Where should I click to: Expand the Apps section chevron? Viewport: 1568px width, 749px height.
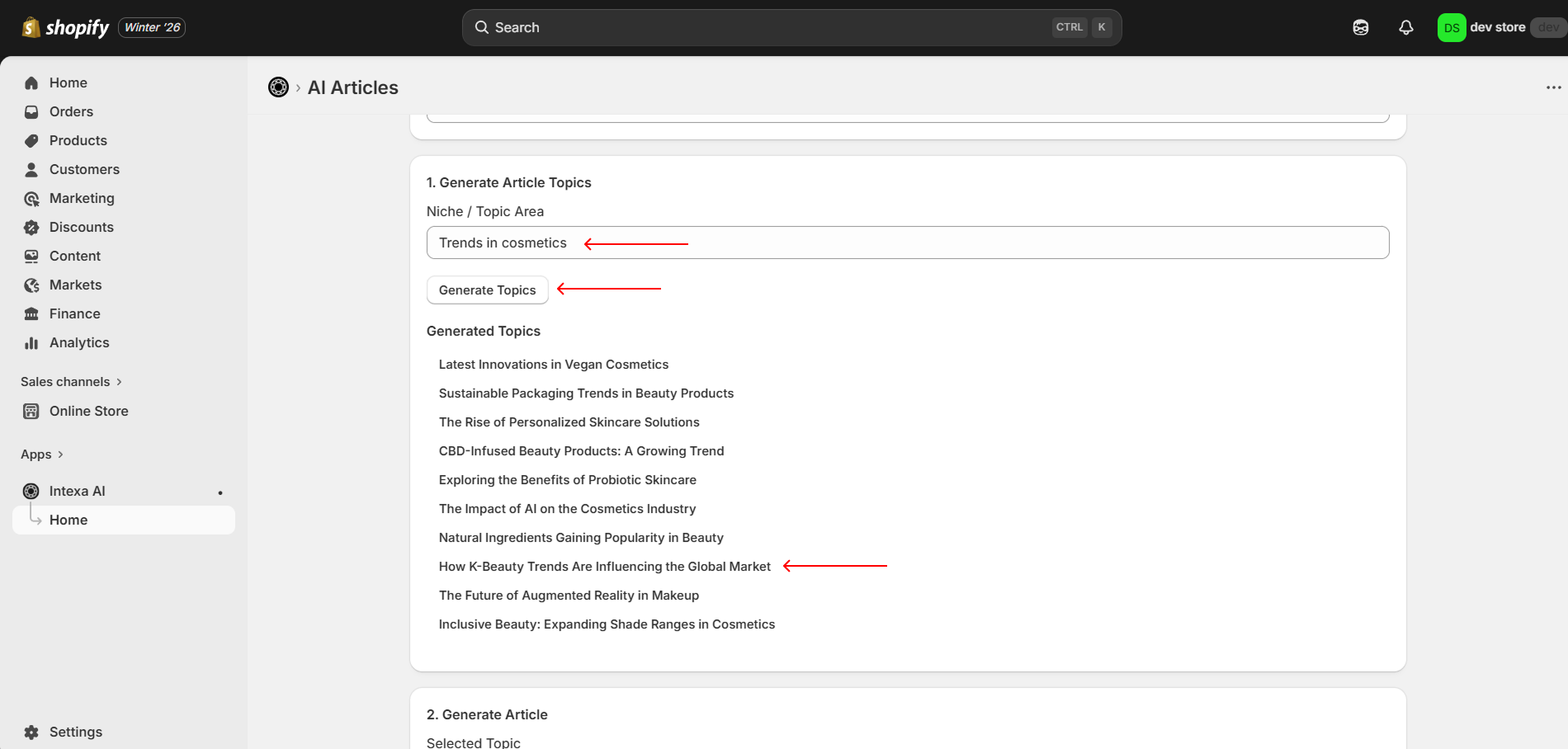60,455
